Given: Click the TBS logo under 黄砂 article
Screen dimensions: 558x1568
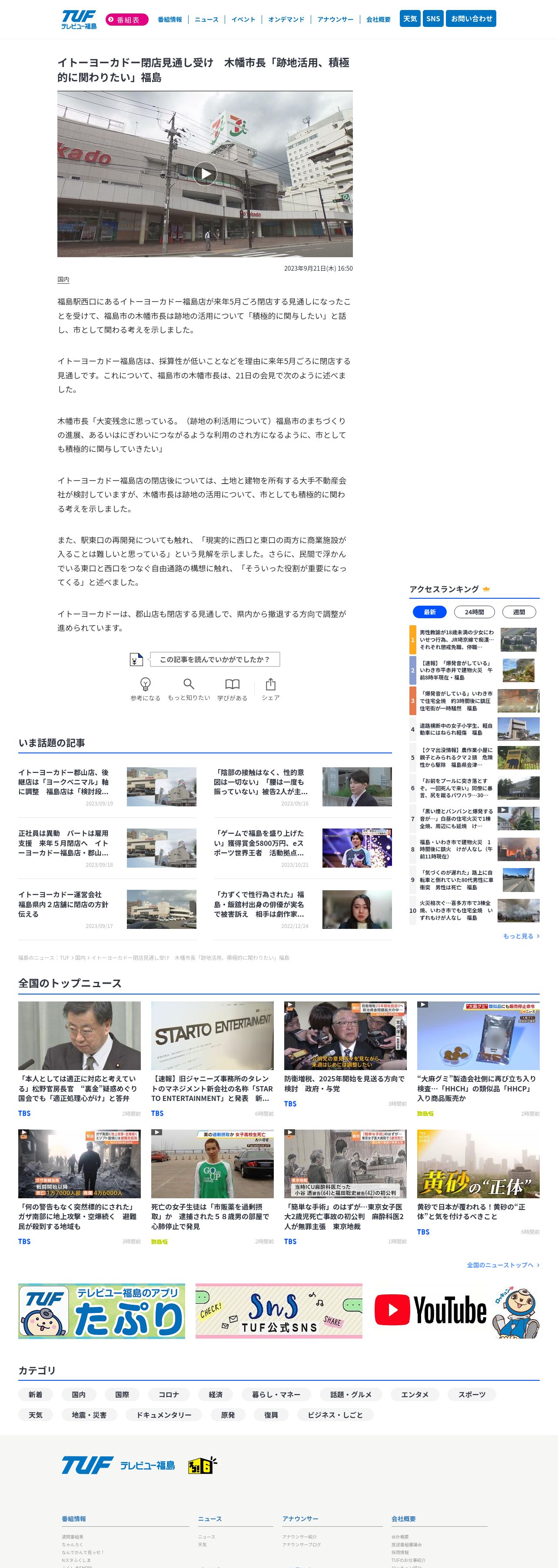Looking at the screenshot, I should point(423,1231).
